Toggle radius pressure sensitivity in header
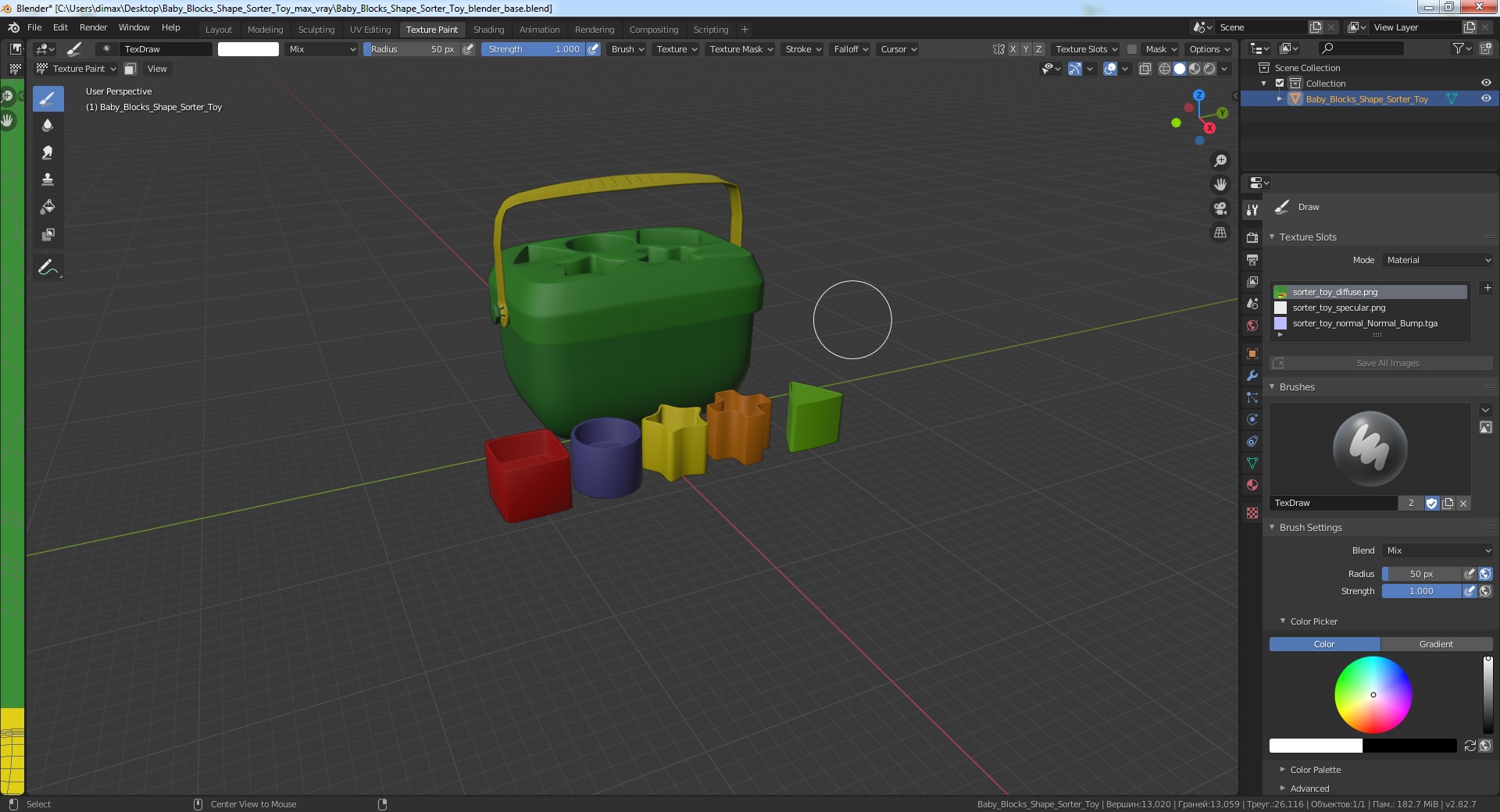Image resolution: width=1500 pixels, height=812 pixels. [x=468, y=49]
